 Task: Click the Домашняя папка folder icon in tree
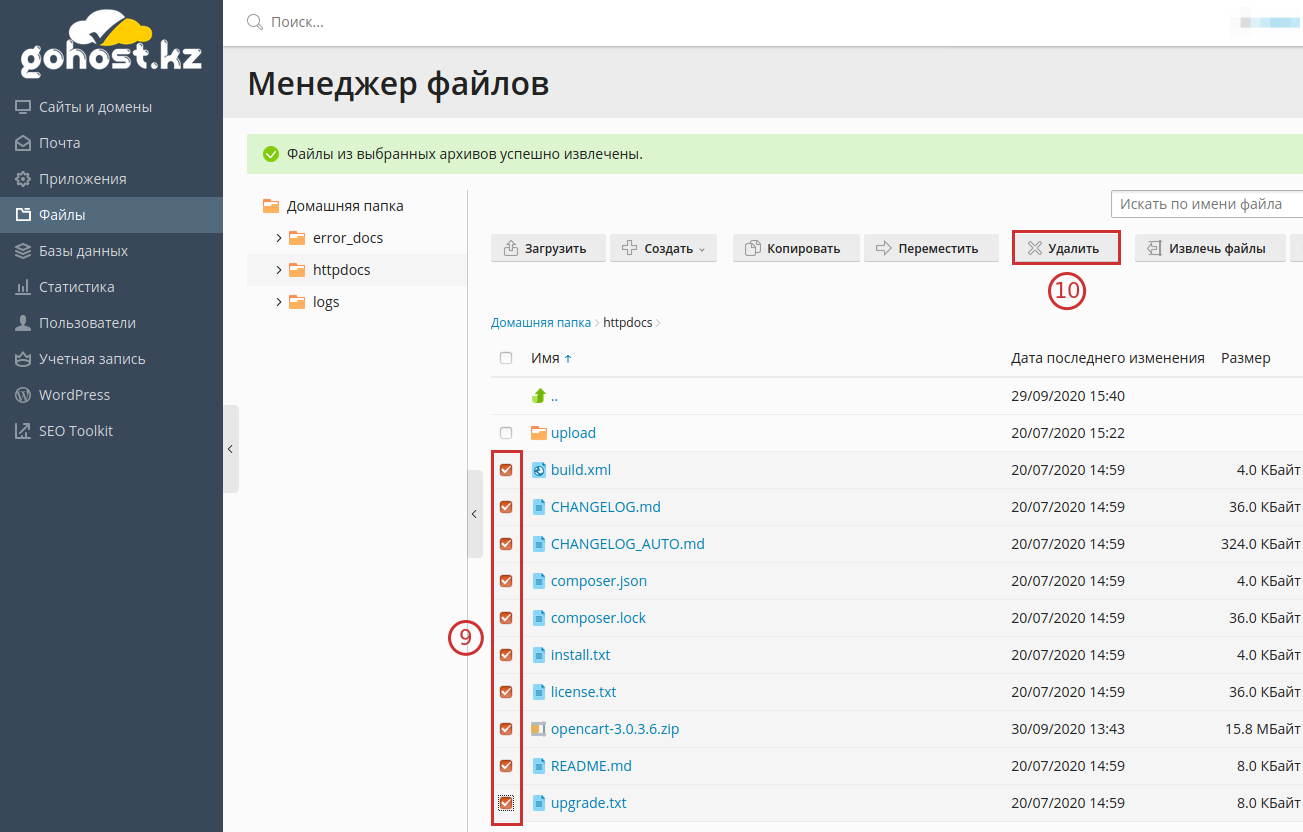[x=271, y=206]
